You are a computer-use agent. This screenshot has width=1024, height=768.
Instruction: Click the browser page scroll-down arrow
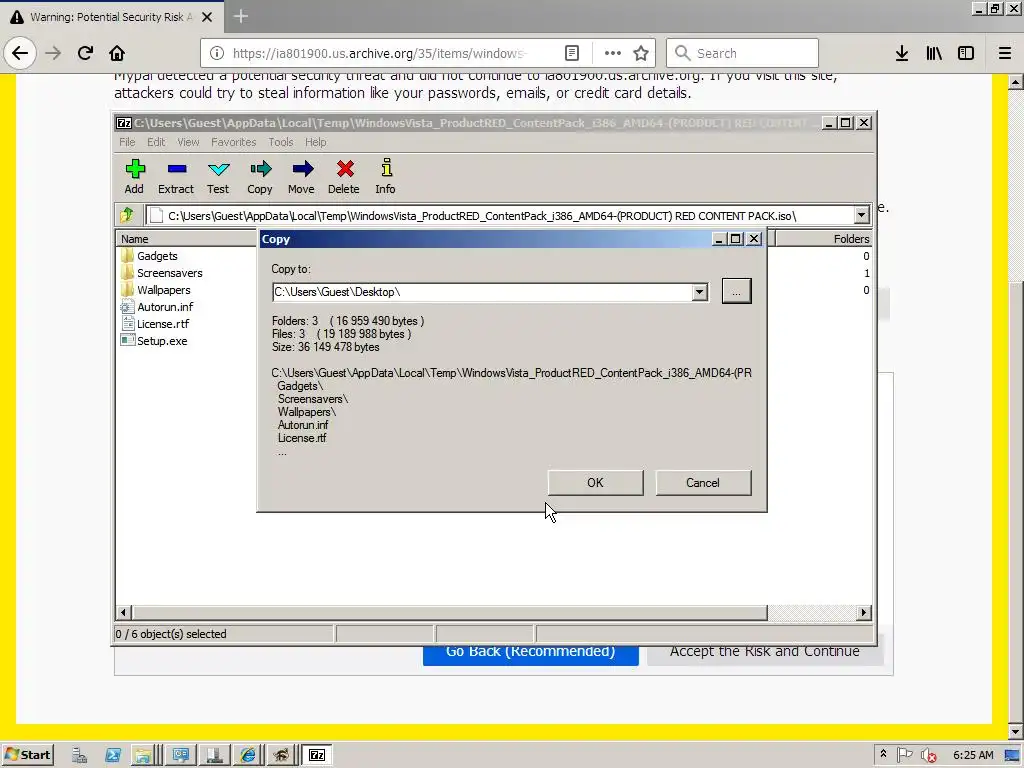coord(1016,731)
